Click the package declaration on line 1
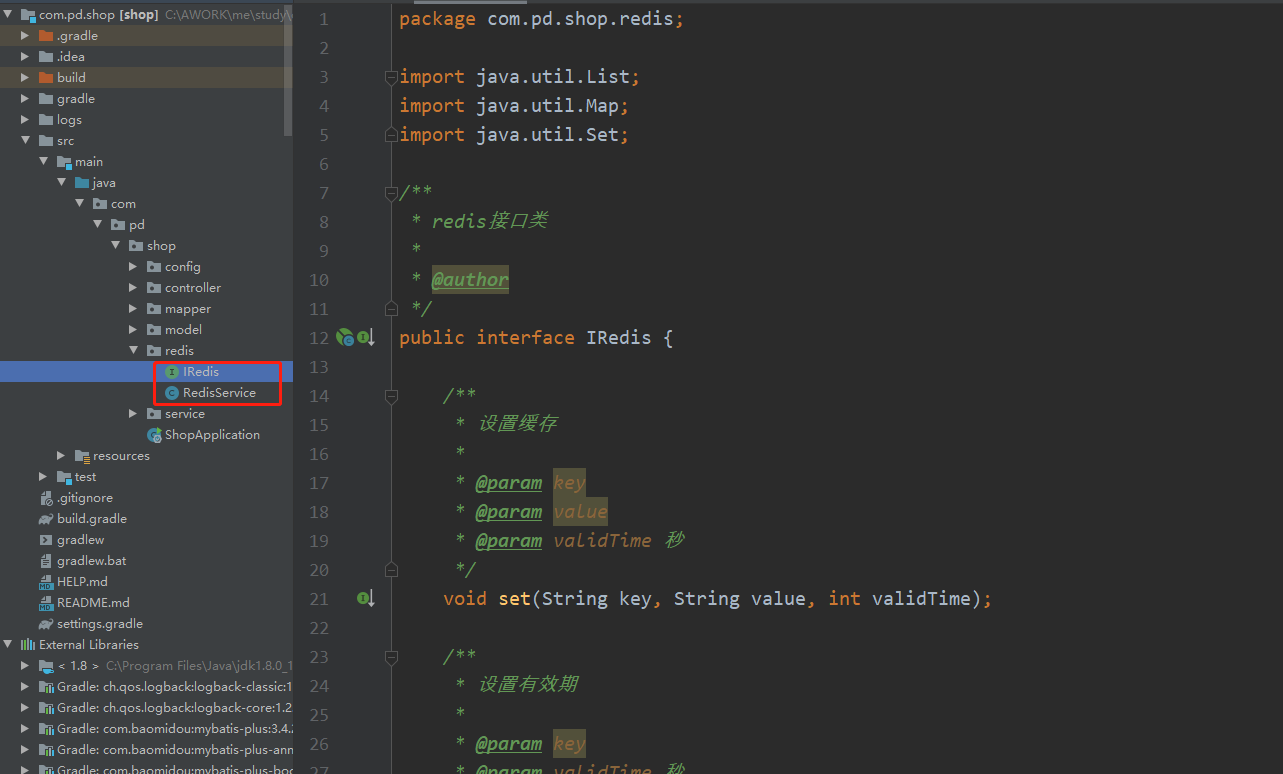Viewport: 1283px width, 774px height. (541, 19)
